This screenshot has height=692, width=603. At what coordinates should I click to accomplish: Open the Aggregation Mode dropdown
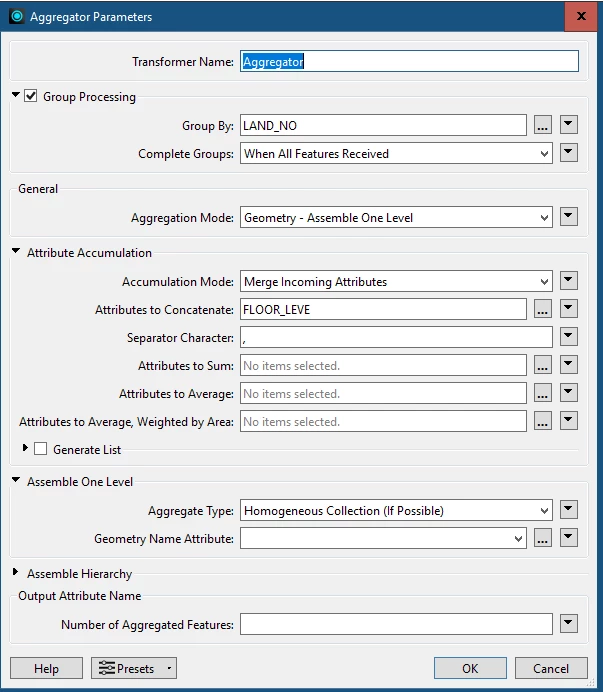(x=396, y=217)
